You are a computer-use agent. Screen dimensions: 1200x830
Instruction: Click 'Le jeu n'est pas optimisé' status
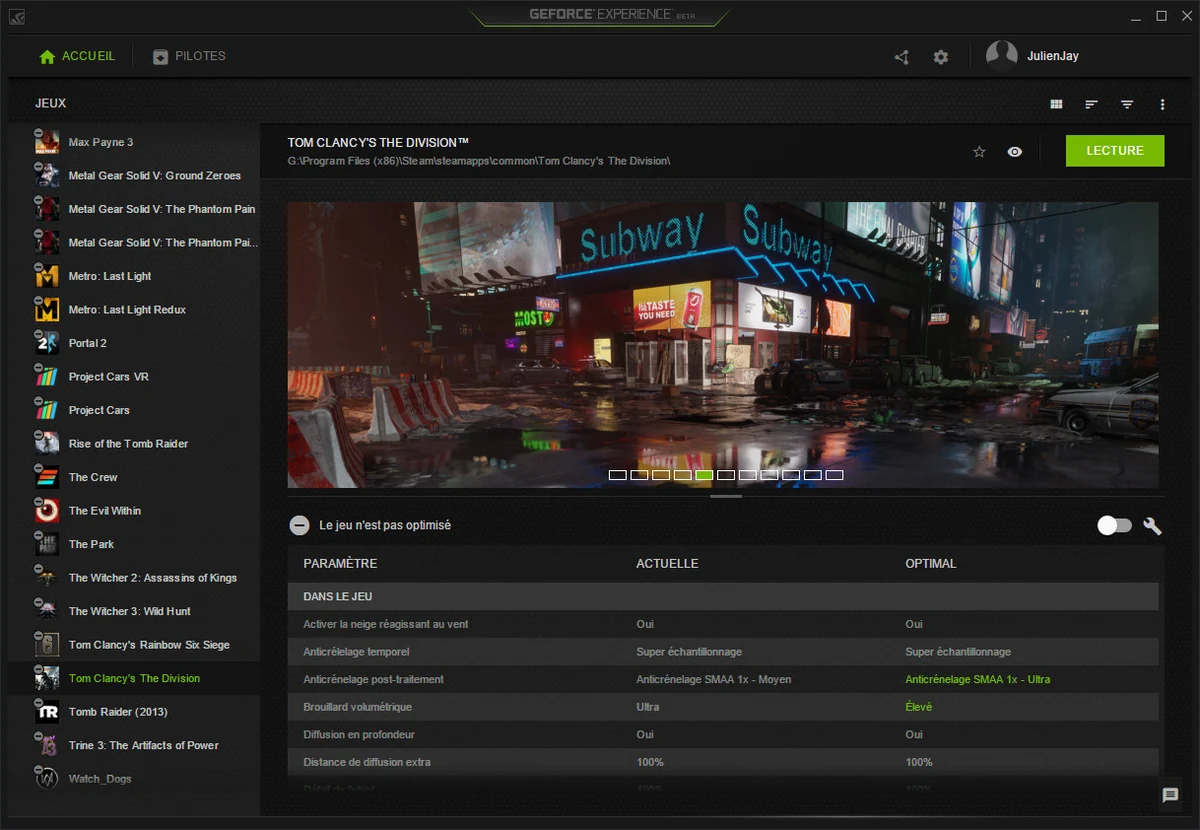[x=385, y=525]
